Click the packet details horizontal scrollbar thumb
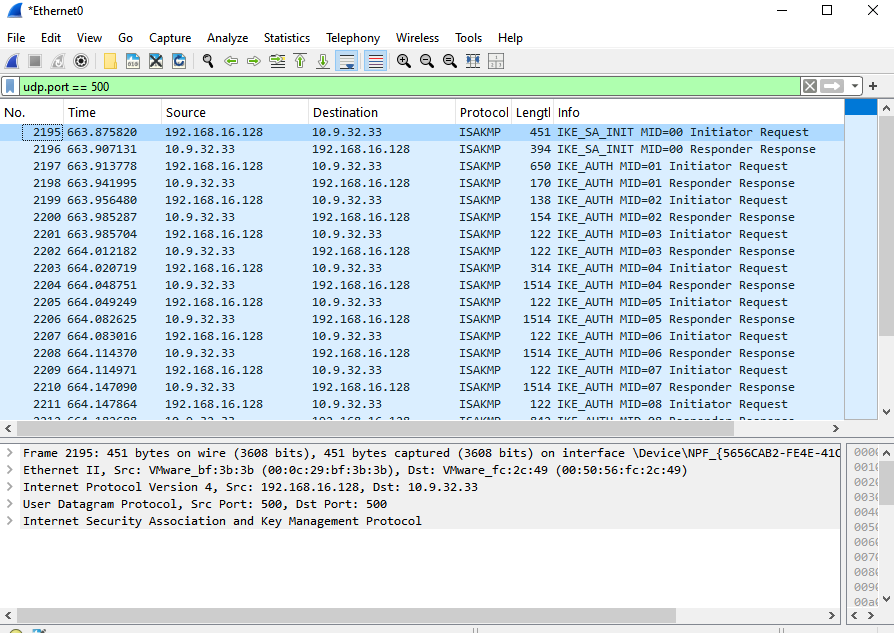This screenshot has width=894, height=633. [346, 615]
